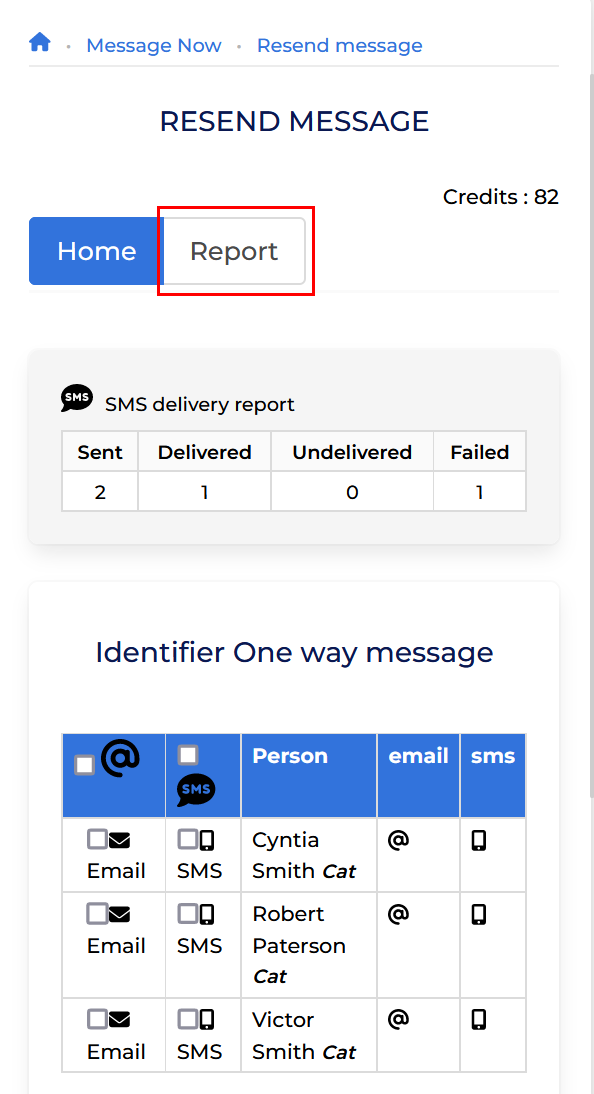Click the SMS bubble icon in the table header
Viewport: 594px width, 1094px height.
coord(196,790)
